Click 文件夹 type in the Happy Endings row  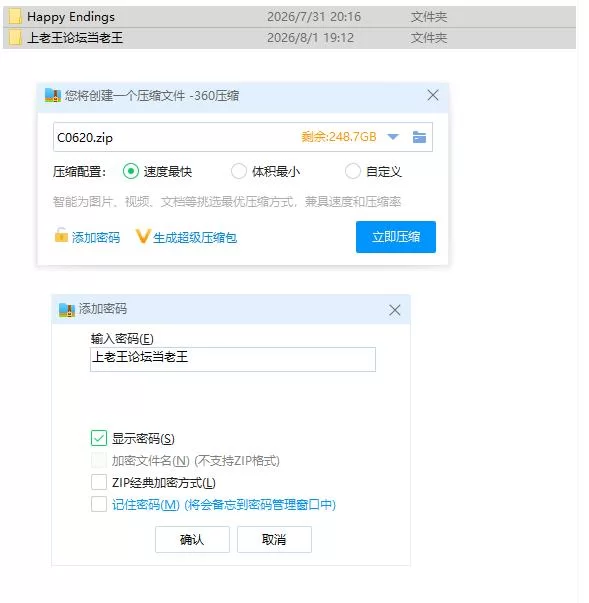(x=429, y=17)
